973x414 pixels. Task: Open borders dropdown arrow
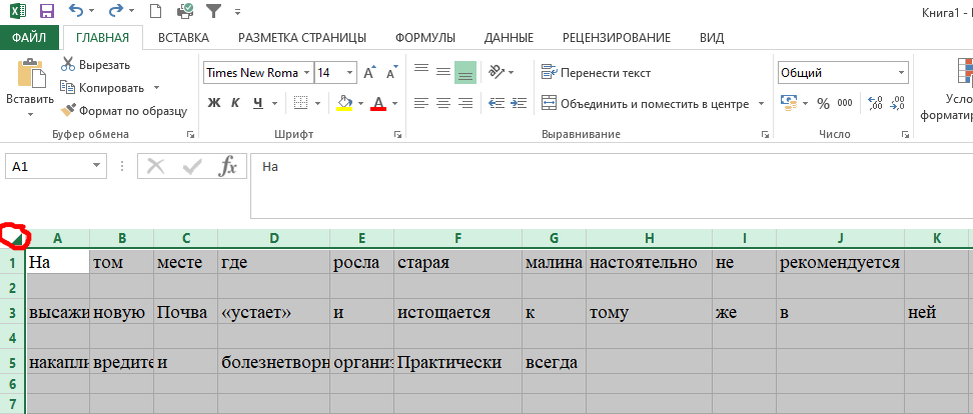[318, 104]
